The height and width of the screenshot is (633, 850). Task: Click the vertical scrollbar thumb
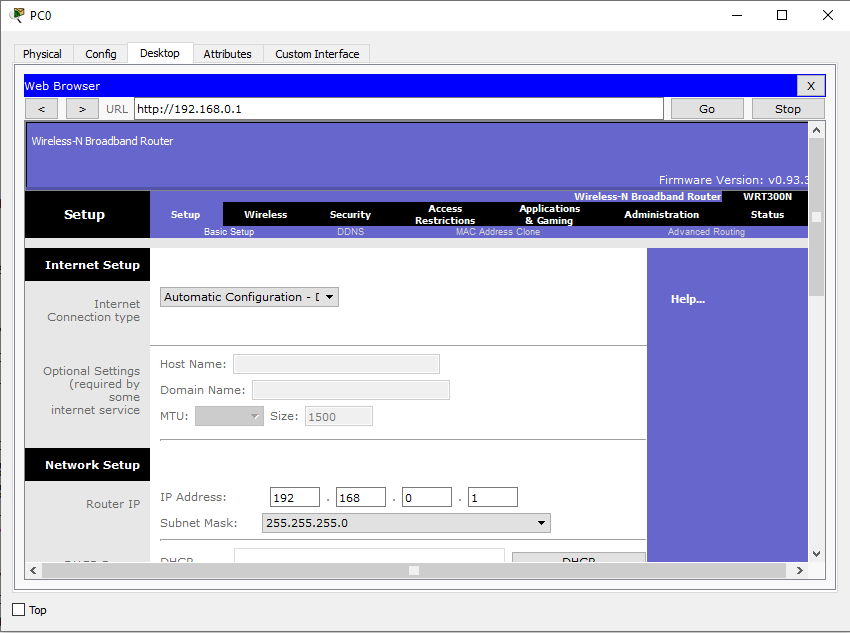point(816,217)
